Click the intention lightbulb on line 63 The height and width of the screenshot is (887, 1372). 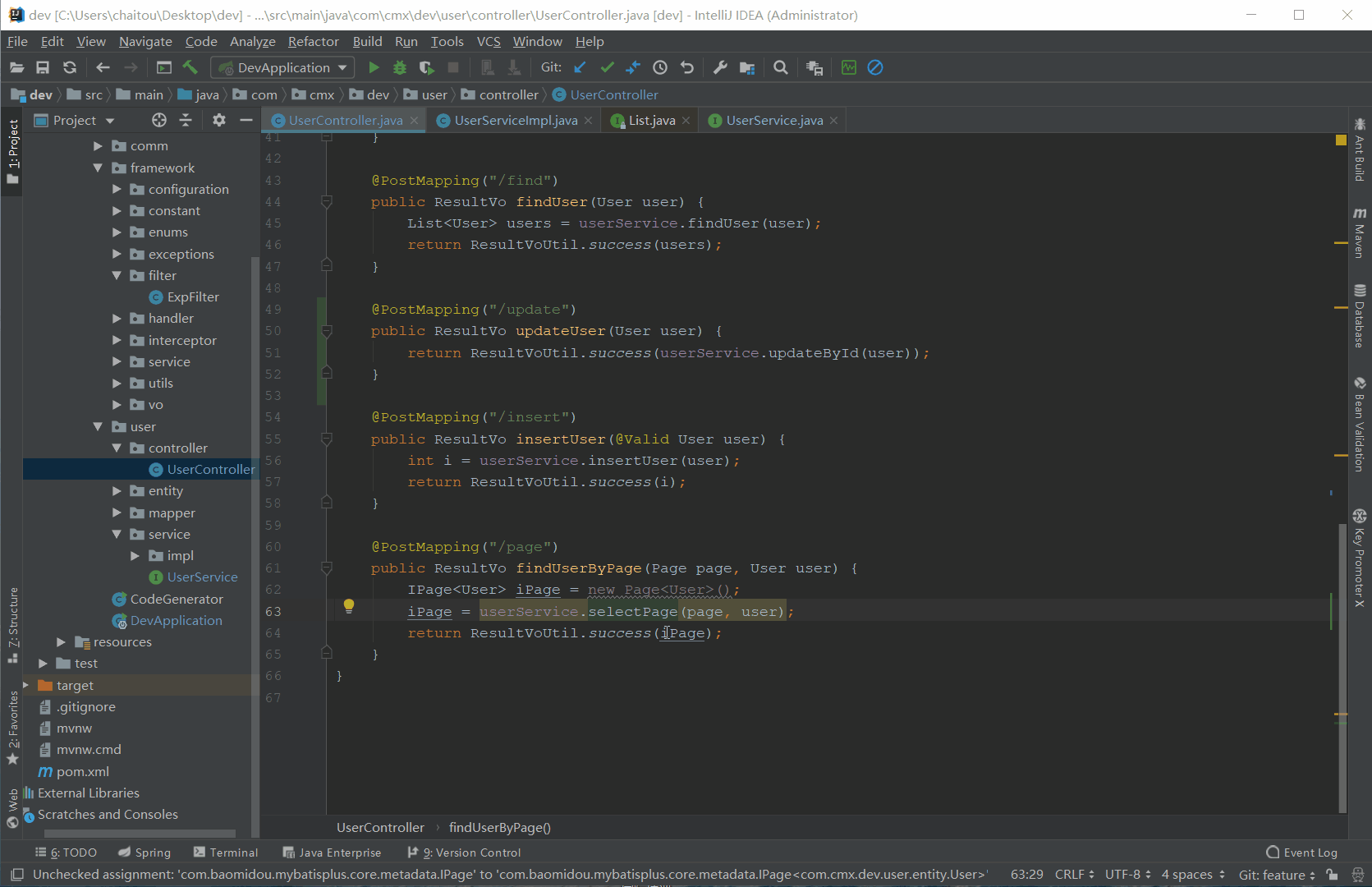click(x=349, y=606)
